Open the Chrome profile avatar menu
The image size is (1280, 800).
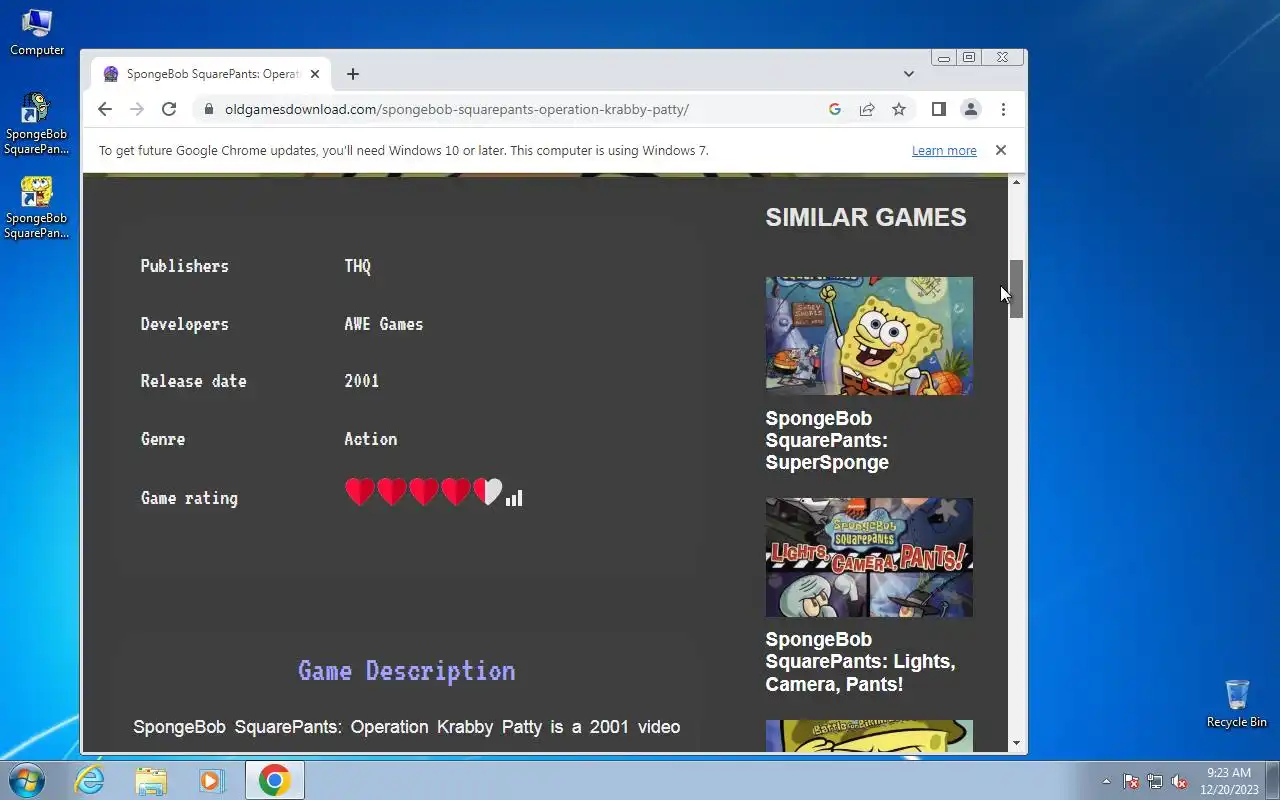pyautogui.click(x=970, y=109)
